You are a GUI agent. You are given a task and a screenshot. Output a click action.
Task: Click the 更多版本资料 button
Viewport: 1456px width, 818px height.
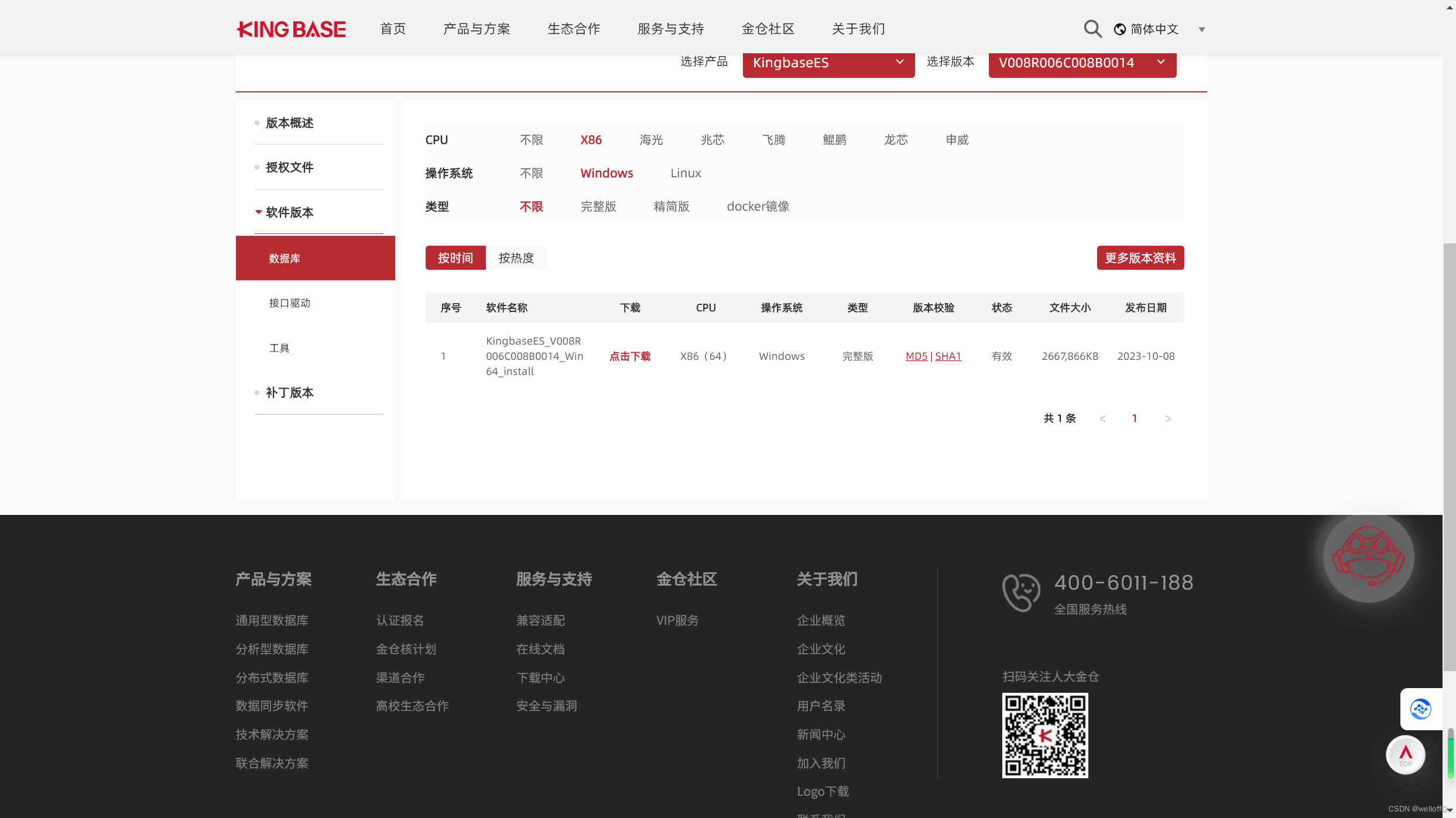coord(1140,258)
